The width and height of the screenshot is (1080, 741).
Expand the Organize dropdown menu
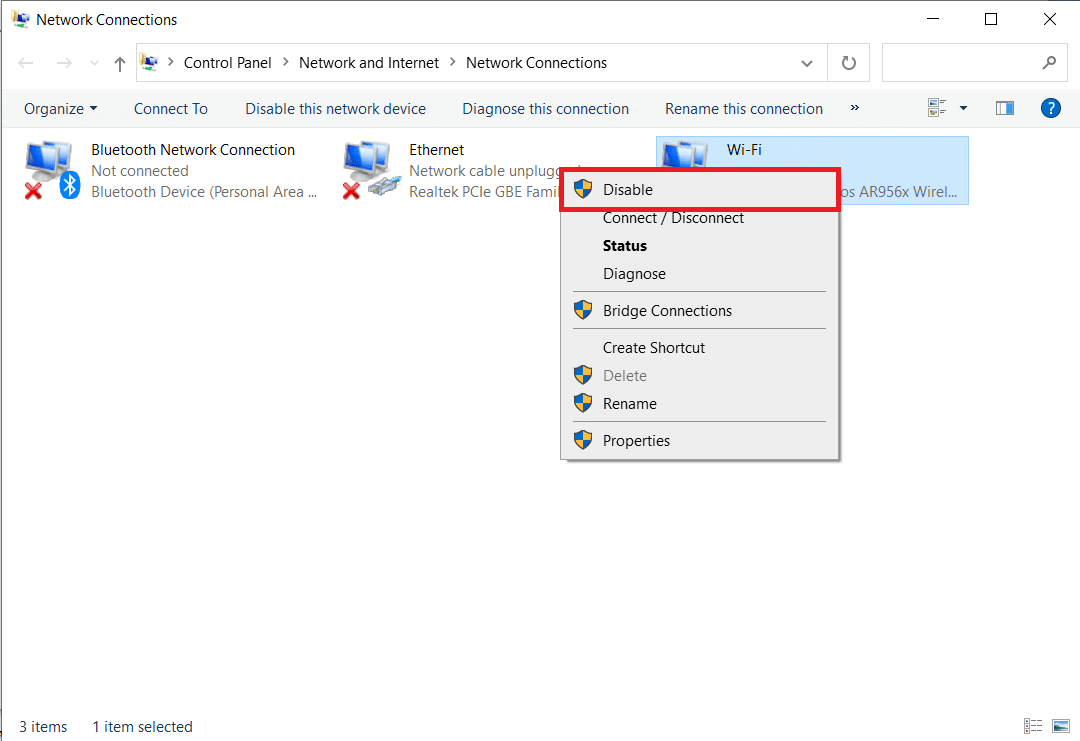61,108
